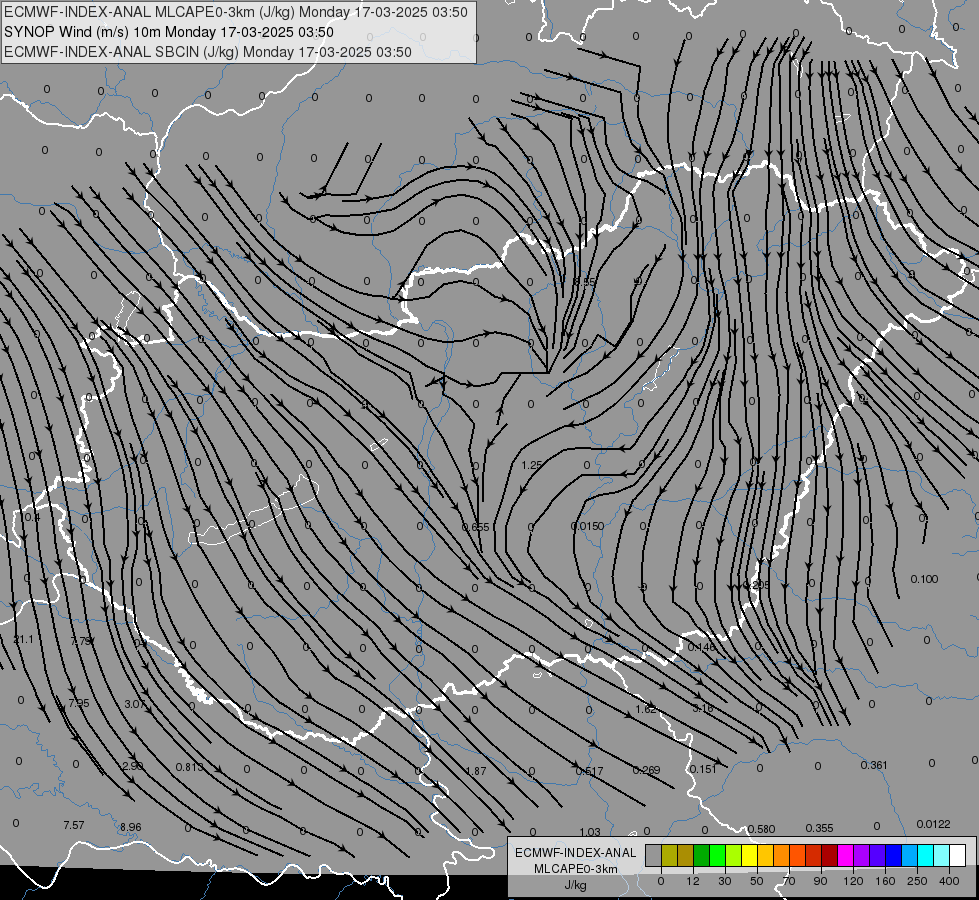Click the map value 0.361

[873, 765]
